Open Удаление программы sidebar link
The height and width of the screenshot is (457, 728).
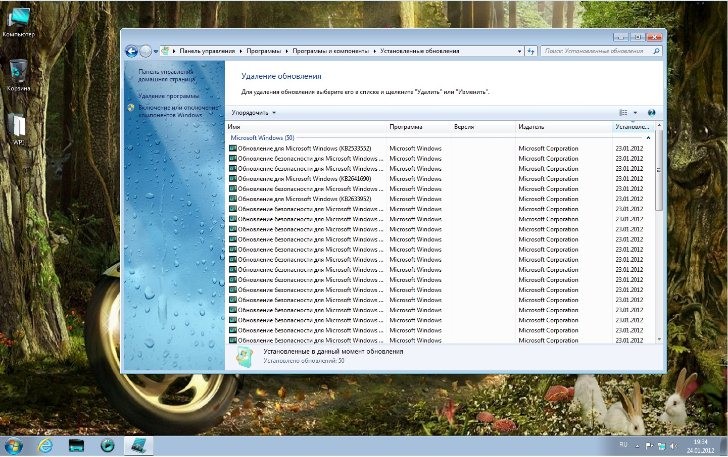pyautogui.click(x=169, y=96)
